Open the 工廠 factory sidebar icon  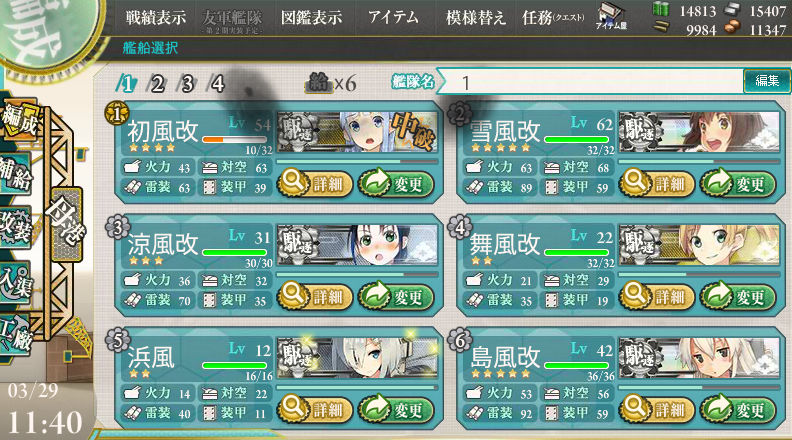(16, 334)
